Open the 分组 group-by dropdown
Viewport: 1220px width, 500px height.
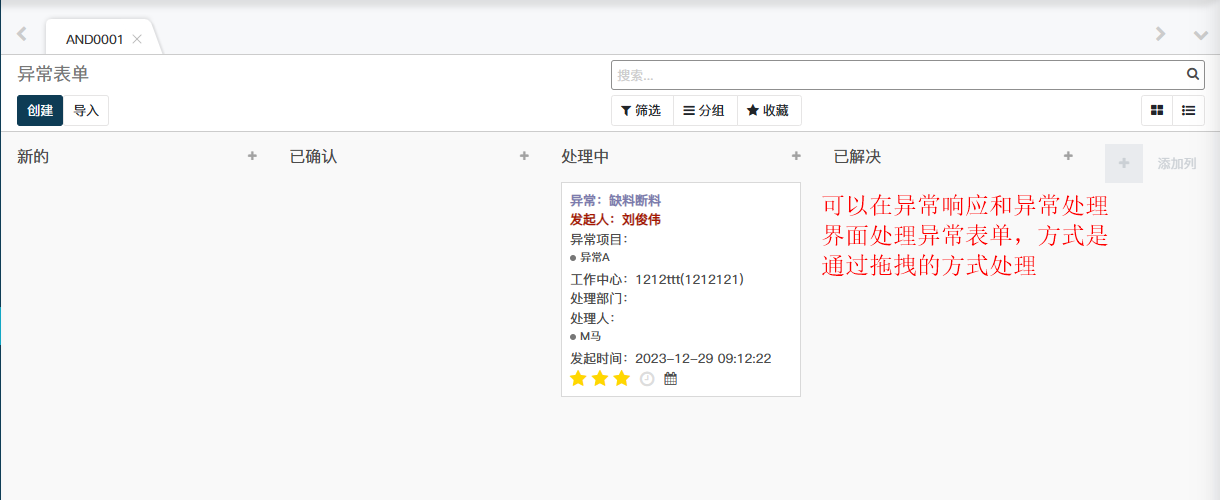[704, 111]
